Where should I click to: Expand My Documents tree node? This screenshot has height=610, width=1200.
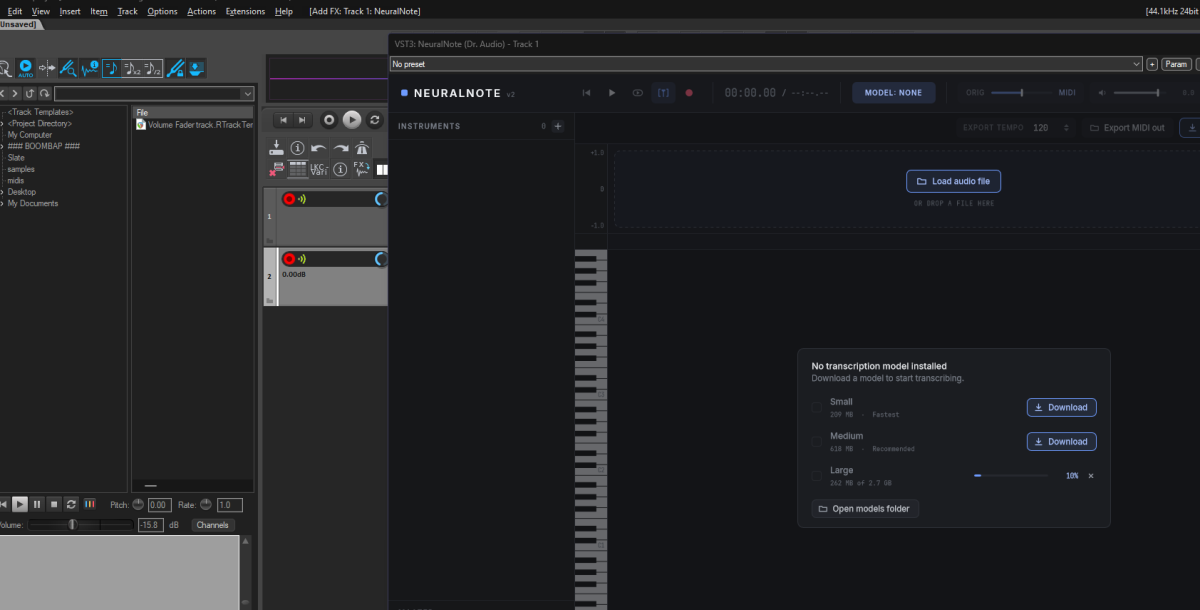2,203
